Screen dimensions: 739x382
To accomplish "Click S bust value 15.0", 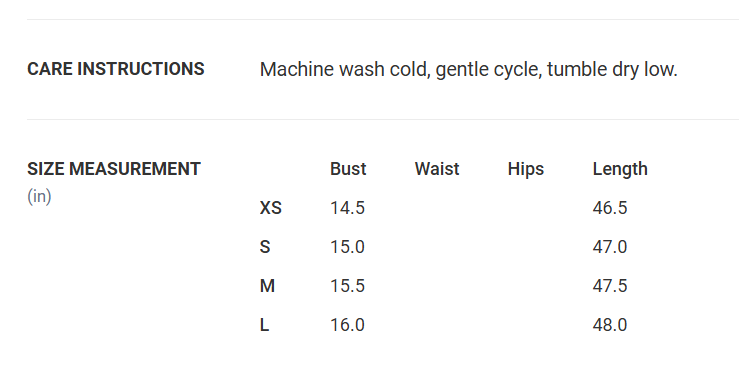I will point(347,247).
